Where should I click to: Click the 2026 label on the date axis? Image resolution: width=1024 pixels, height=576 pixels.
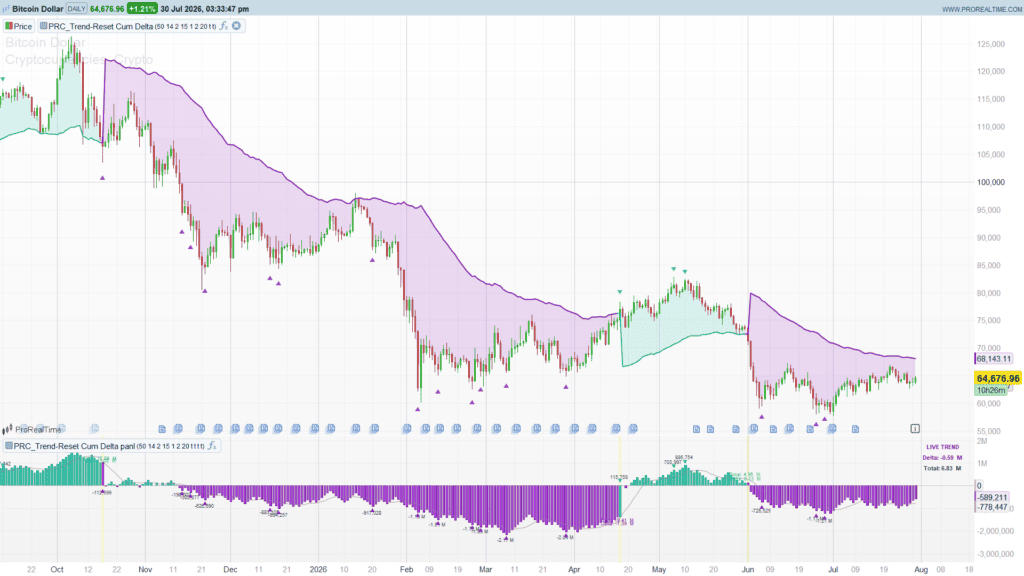point(318,569)
